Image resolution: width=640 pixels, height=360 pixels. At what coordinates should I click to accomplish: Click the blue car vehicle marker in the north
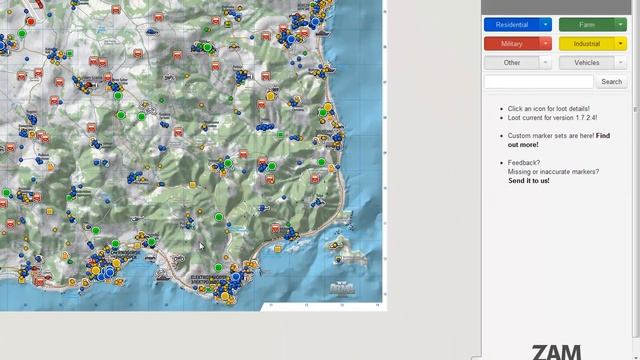pyautogui.click(x=152, y=31)
